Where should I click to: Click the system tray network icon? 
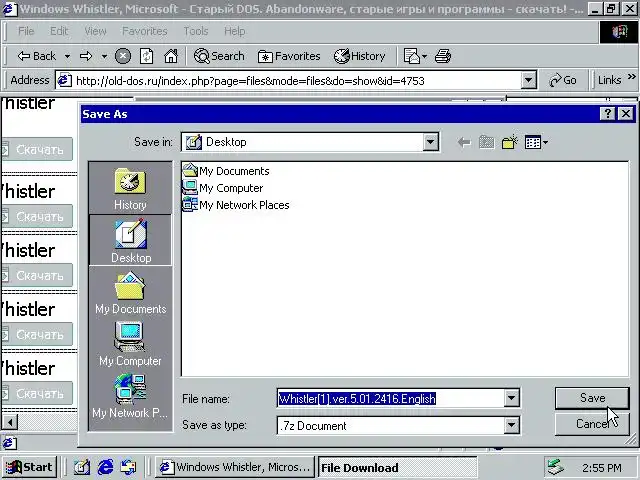(x=555, y=467)
